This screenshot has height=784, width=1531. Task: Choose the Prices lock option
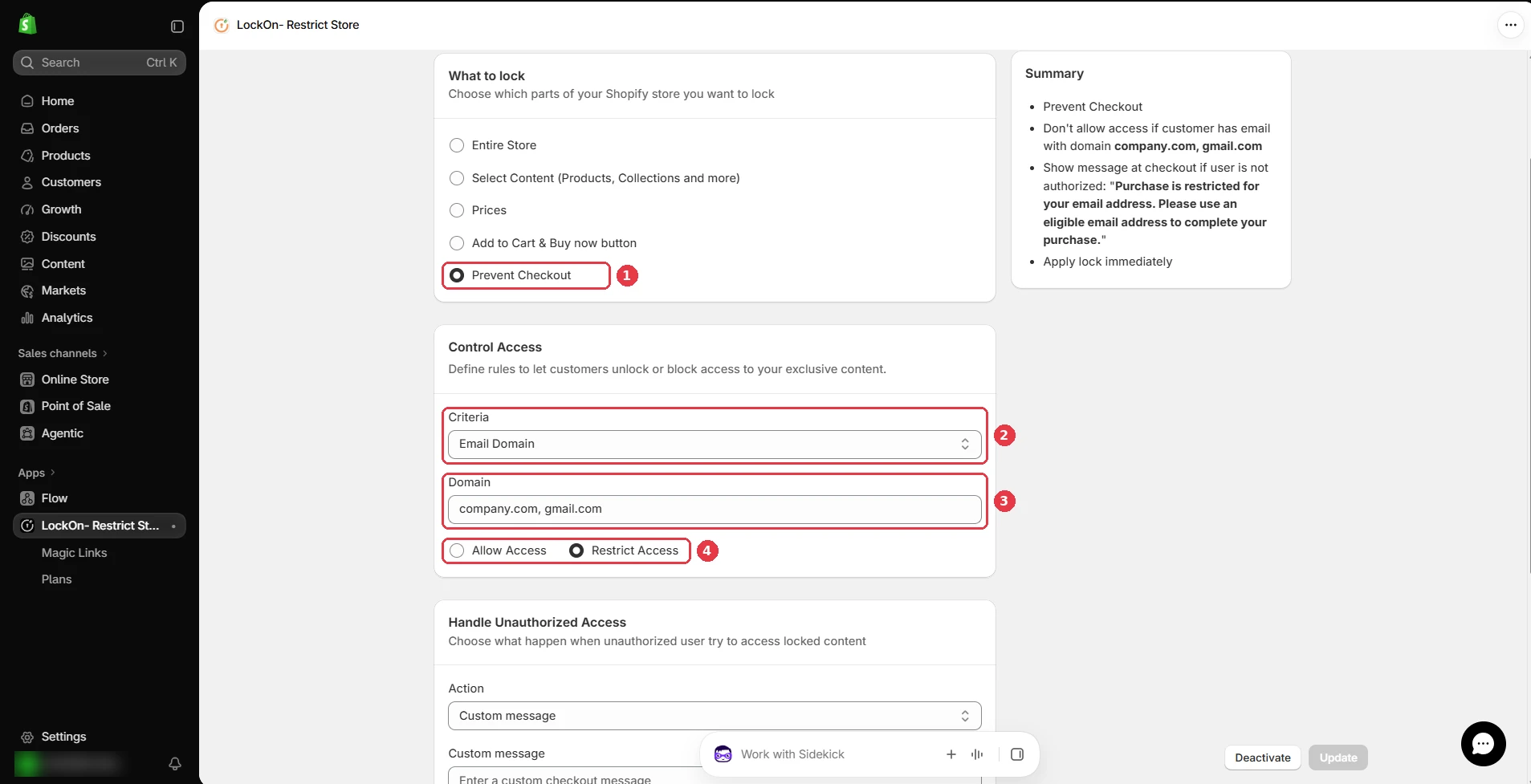(457, 210)
